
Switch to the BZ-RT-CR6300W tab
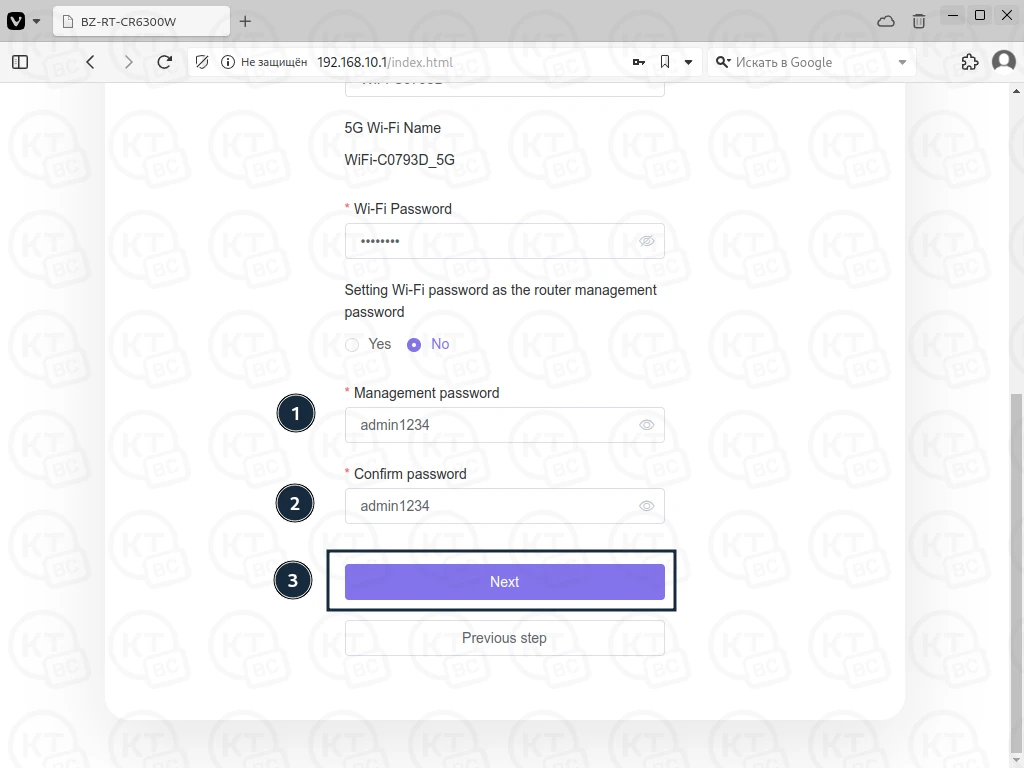pos(141,22)
